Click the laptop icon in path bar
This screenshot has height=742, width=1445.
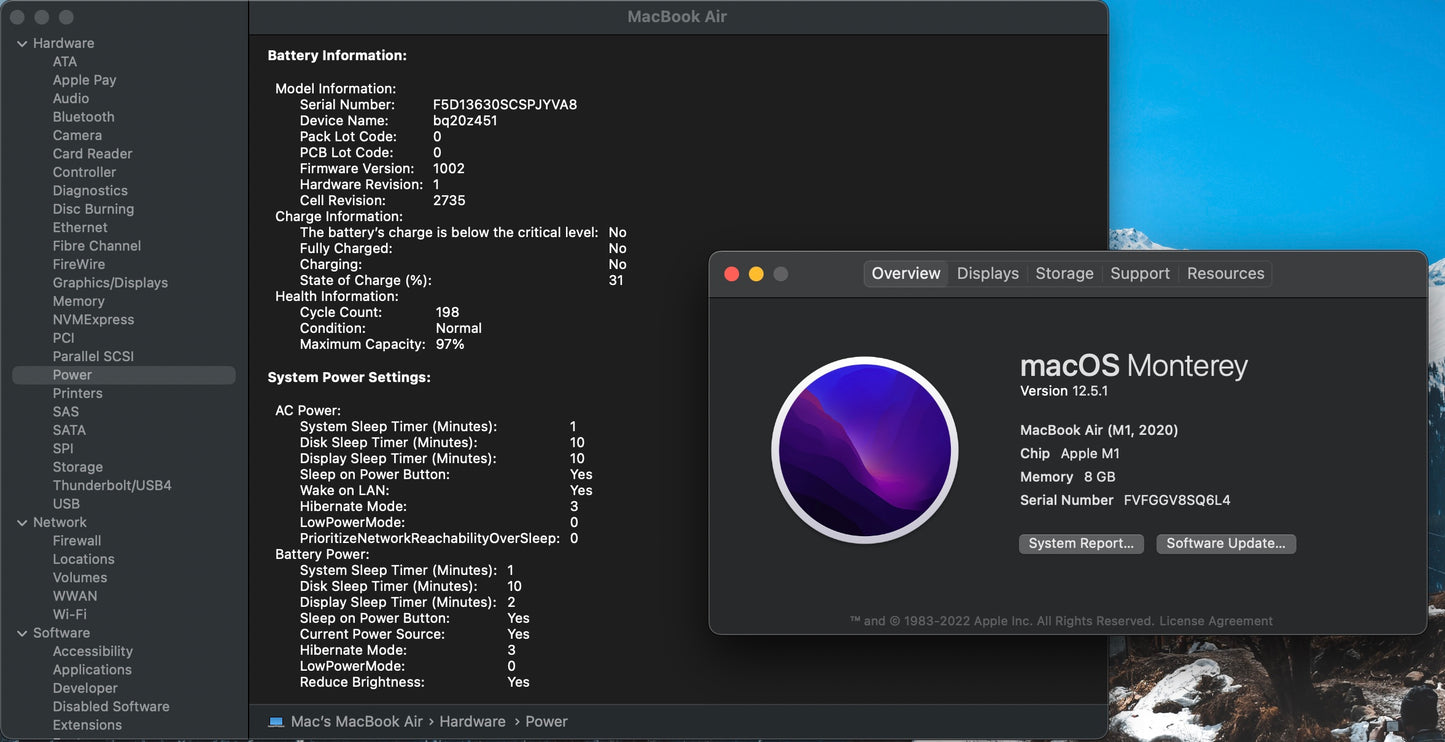277,722
